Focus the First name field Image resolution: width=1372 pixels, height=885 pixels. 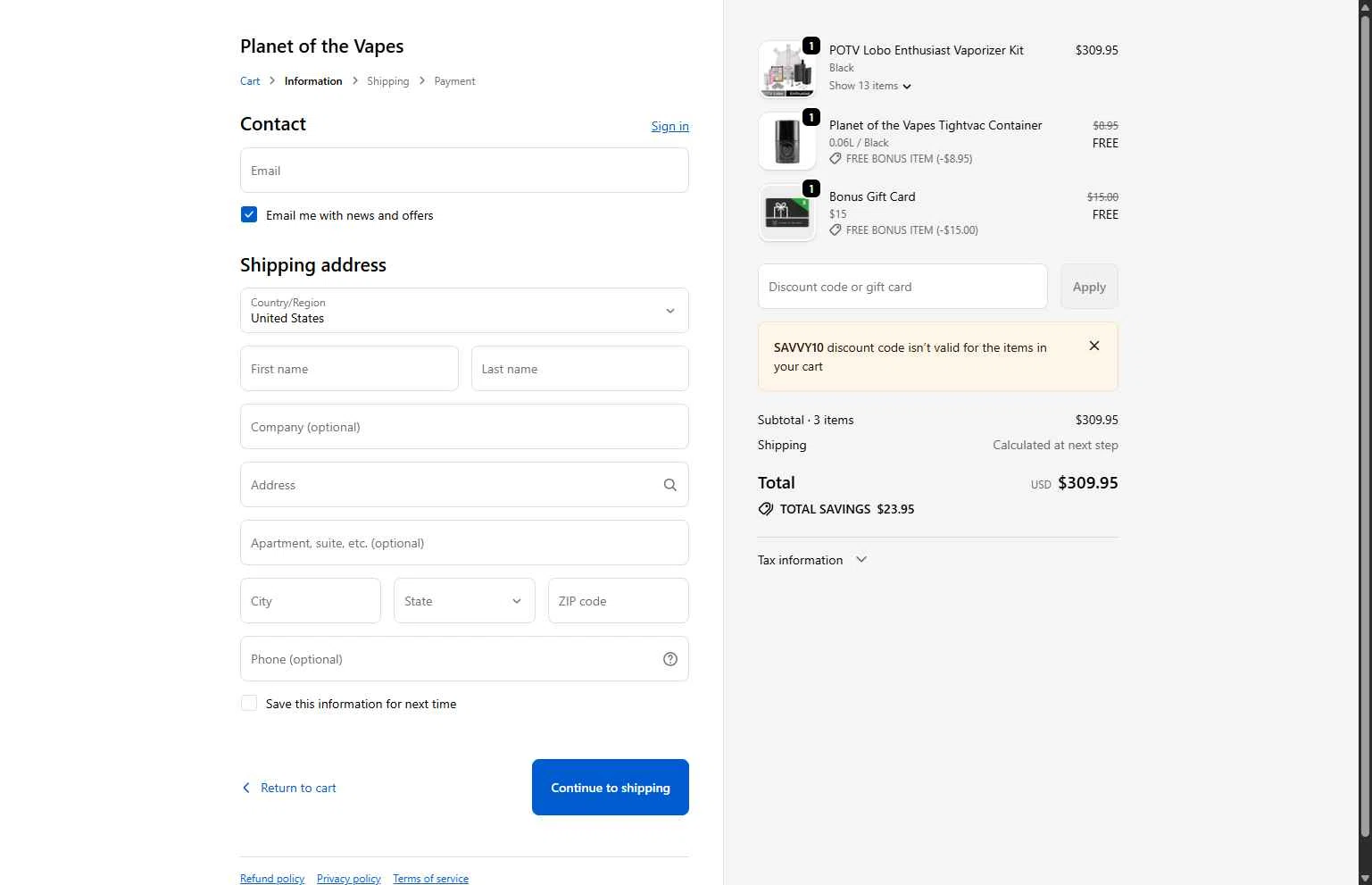coord(349,369)
